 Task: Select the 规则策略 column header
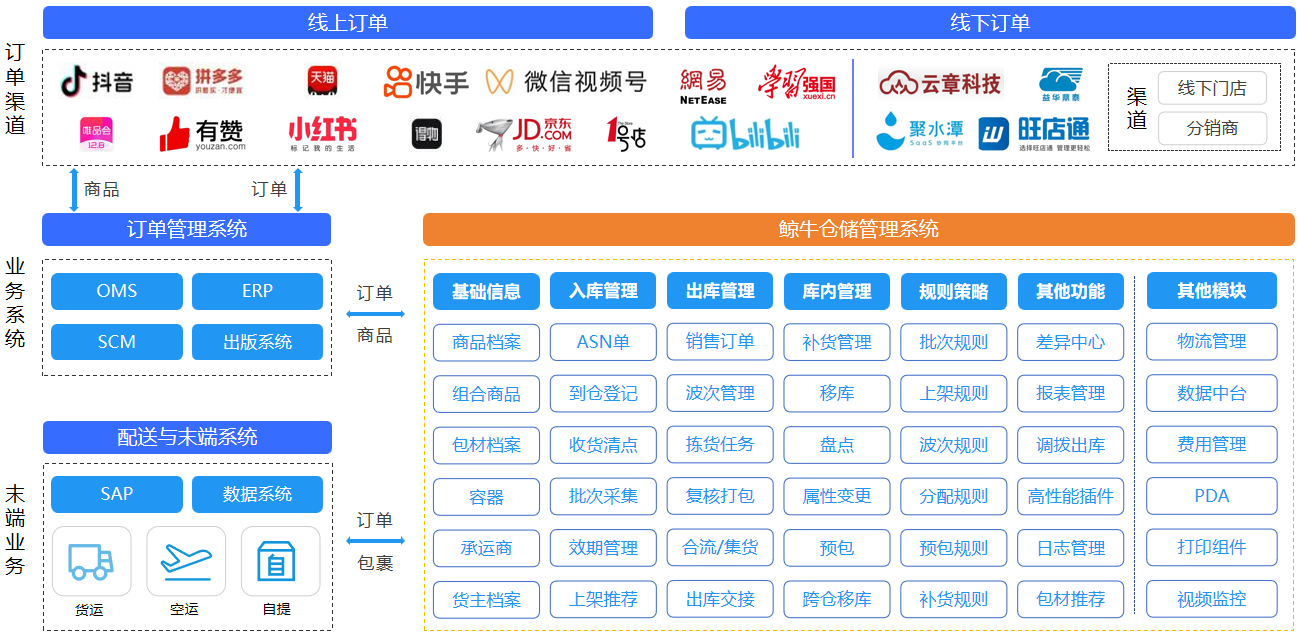(954, 291)
